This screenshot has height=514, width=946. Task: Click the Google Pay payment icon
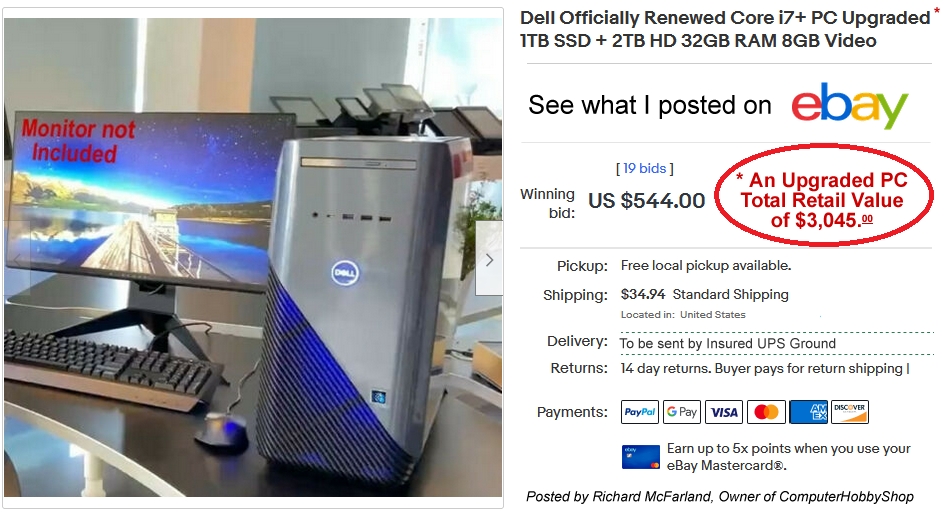point(682,412)
